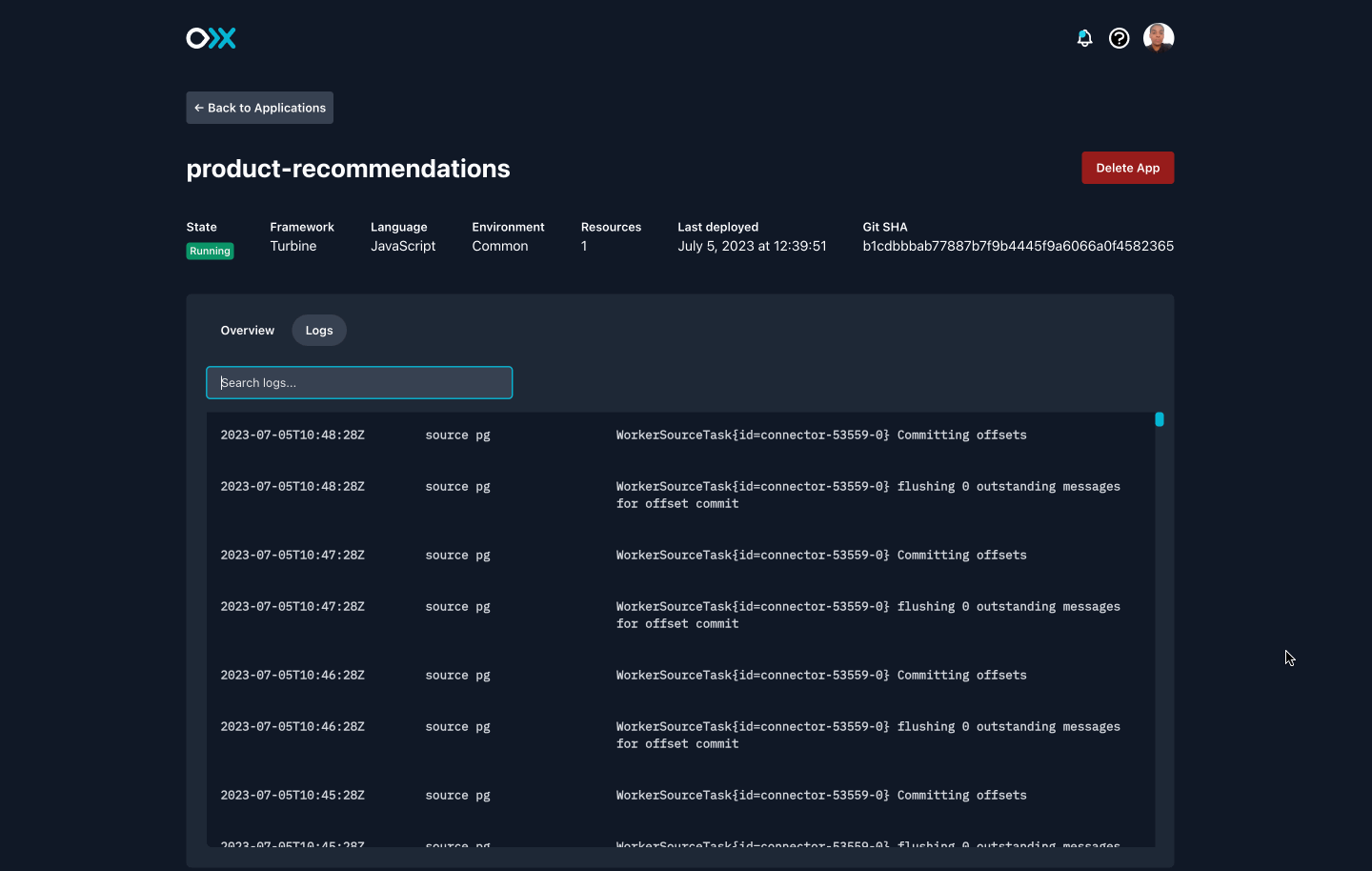Click the Running state badge
Screen dimensions: 1372x871
coord(210,251)
